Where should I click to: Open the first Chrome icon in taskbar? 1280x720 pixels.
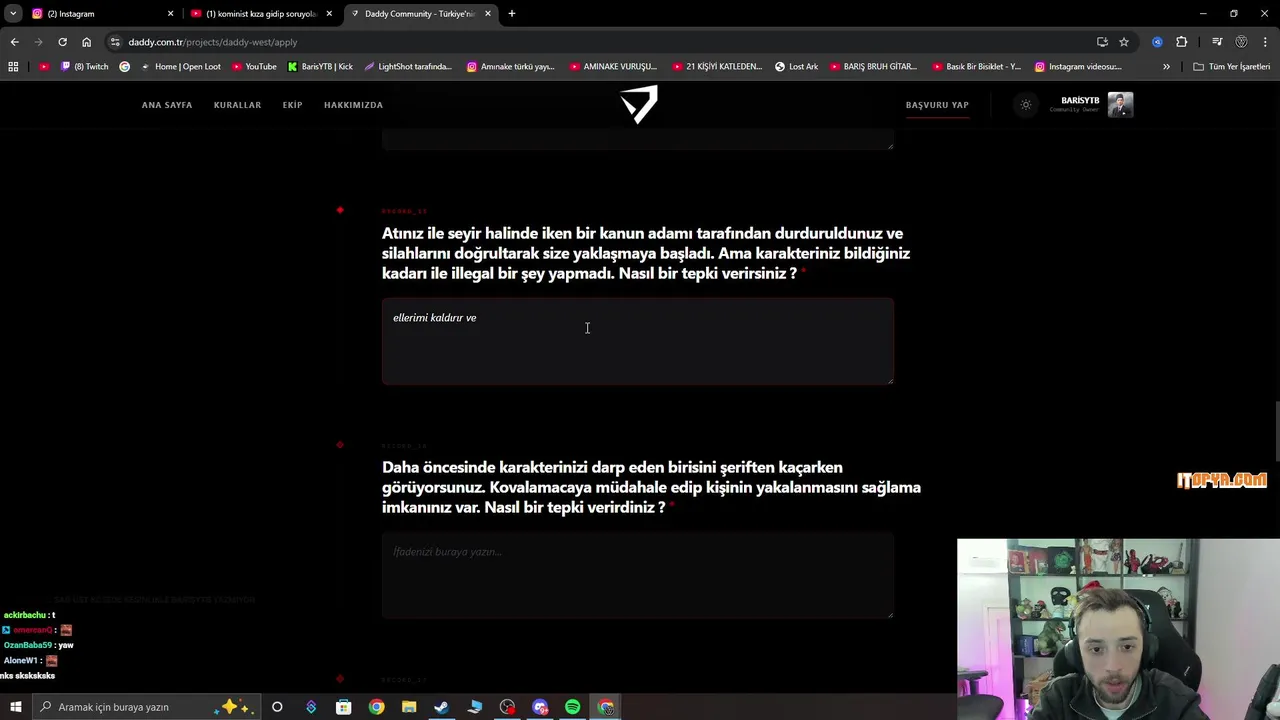[x=376, y=707]
